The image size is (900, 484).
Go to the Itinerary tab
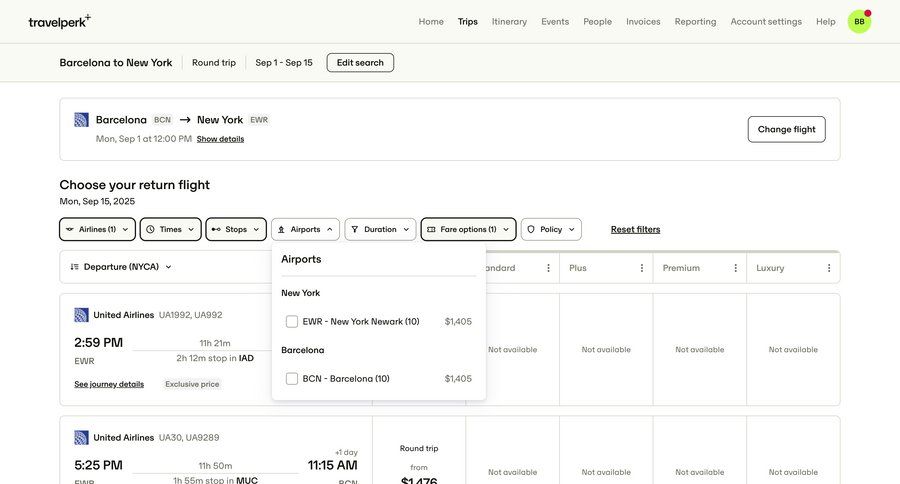pyautogui.click(x=509, y=21)
